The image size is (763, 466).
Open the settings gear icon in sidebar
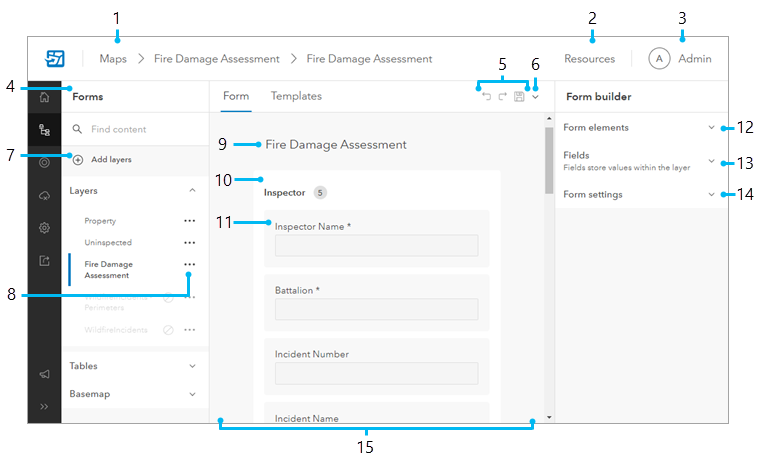pyautogui.click(x=44, y=228)
